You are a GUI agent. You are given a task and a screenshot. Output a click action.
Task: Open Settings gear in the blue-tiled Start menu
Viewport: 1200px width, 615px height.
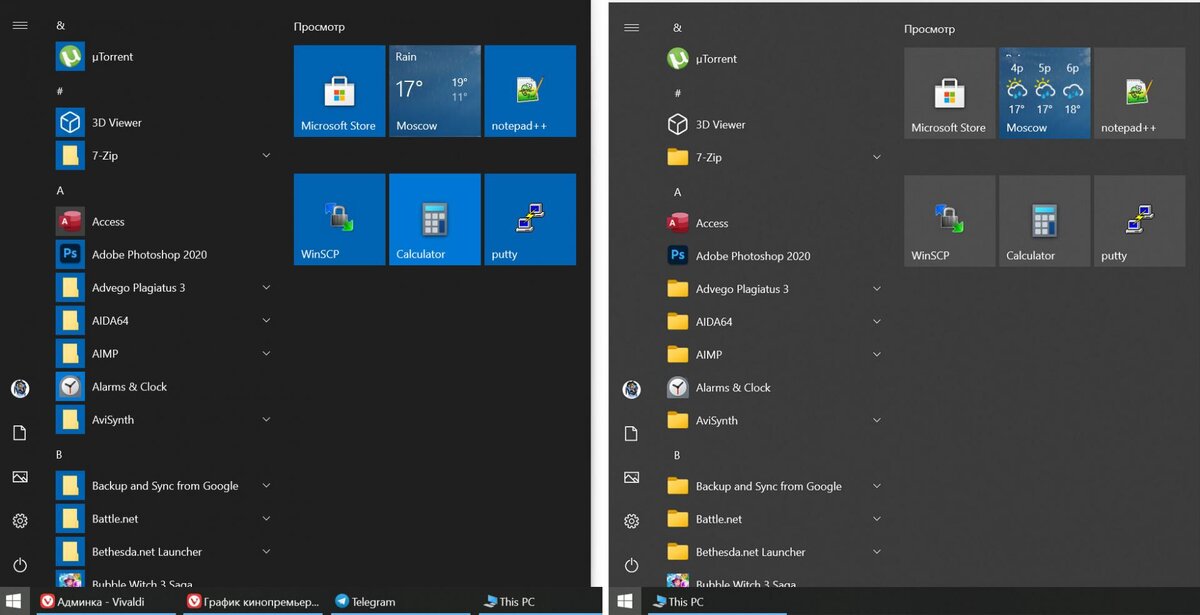pos(20,521)
